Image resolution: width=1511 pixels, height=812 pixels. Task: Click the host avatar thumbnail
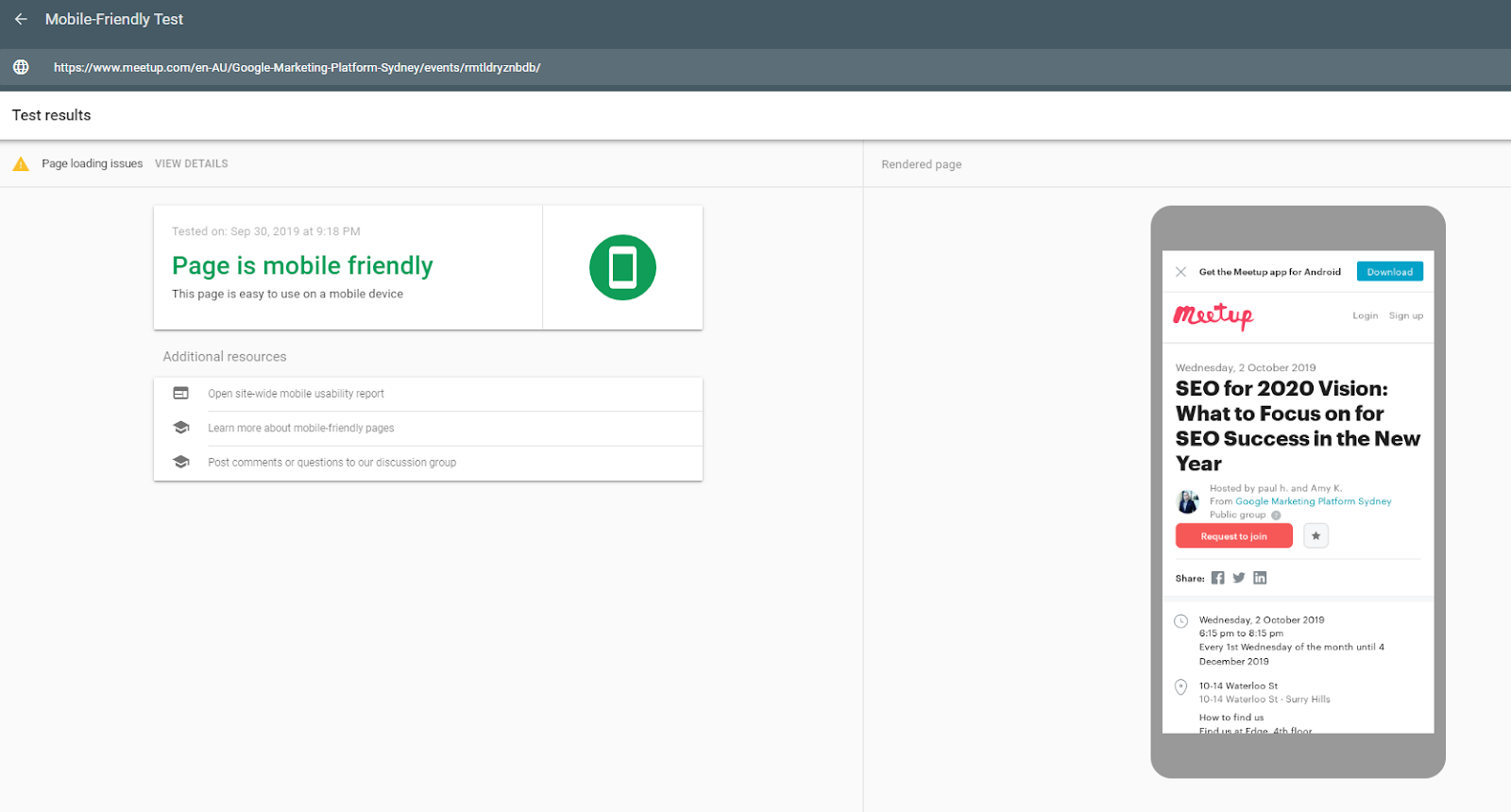[1188, 500]
